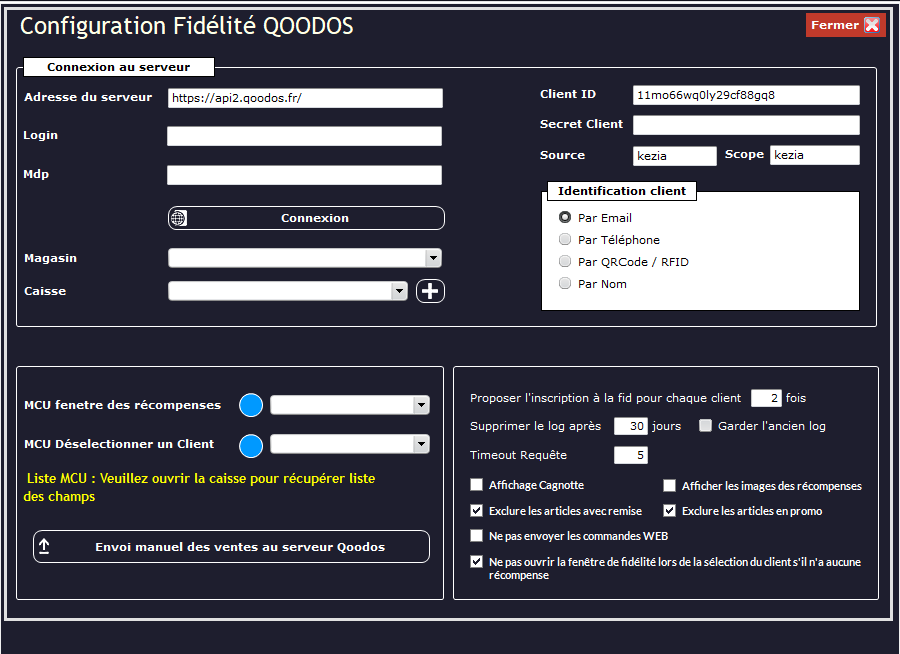
Task: Click the Login input field
Action: click(304, 136)
